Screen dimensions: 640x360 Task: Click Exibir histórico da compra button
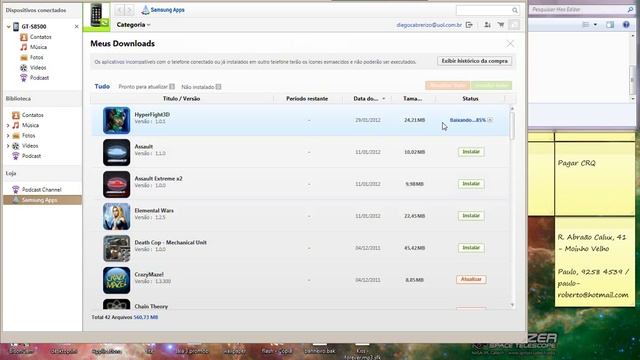(474, 61)
